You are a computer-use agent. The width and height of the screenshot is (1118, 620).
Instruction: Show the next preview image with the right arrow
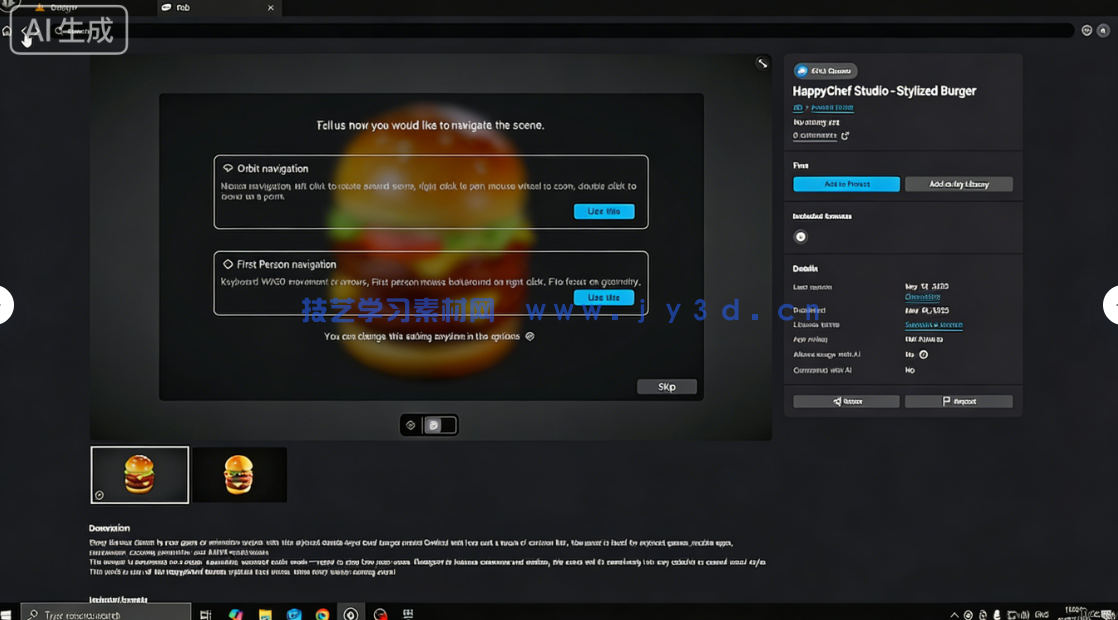coord(1110,305)
